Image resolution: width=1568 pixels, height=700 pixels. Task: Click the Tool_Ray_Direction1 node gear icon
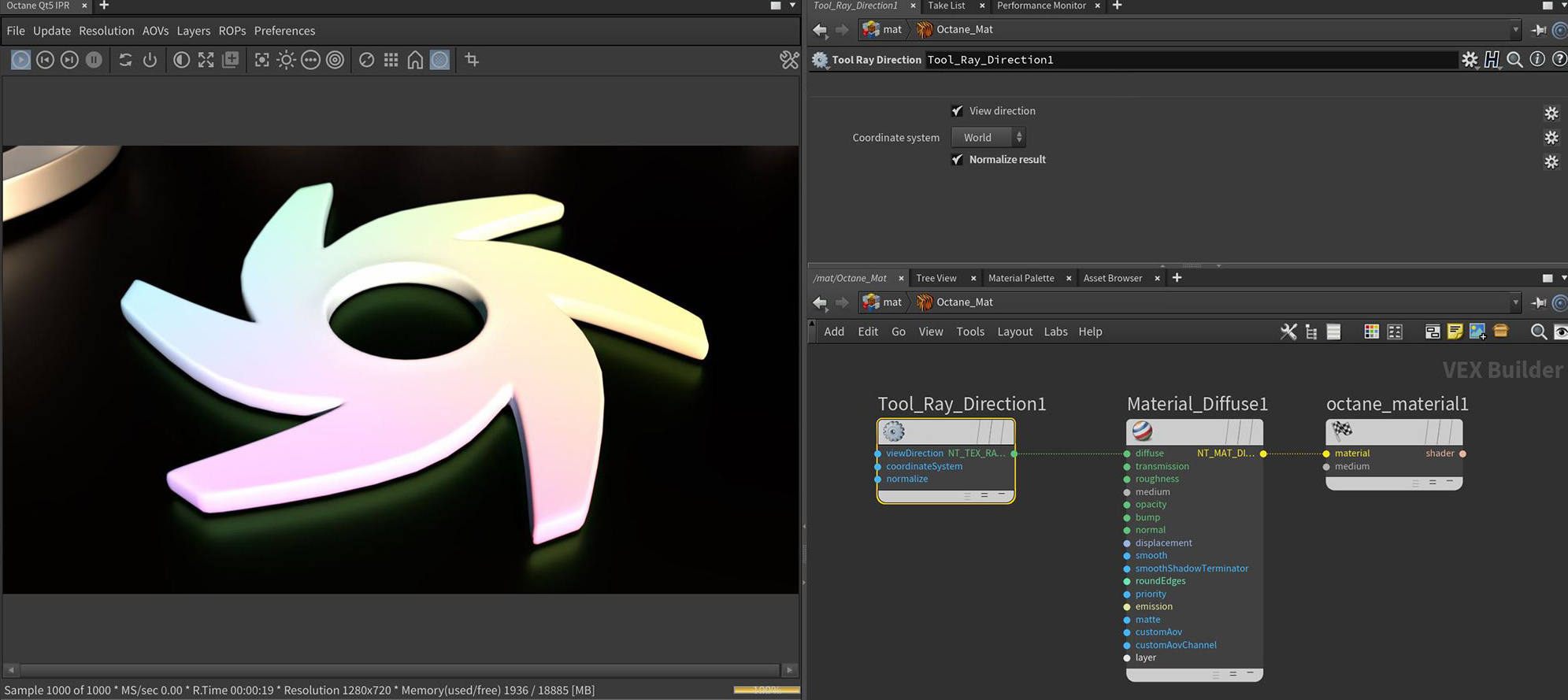(893, 431)
